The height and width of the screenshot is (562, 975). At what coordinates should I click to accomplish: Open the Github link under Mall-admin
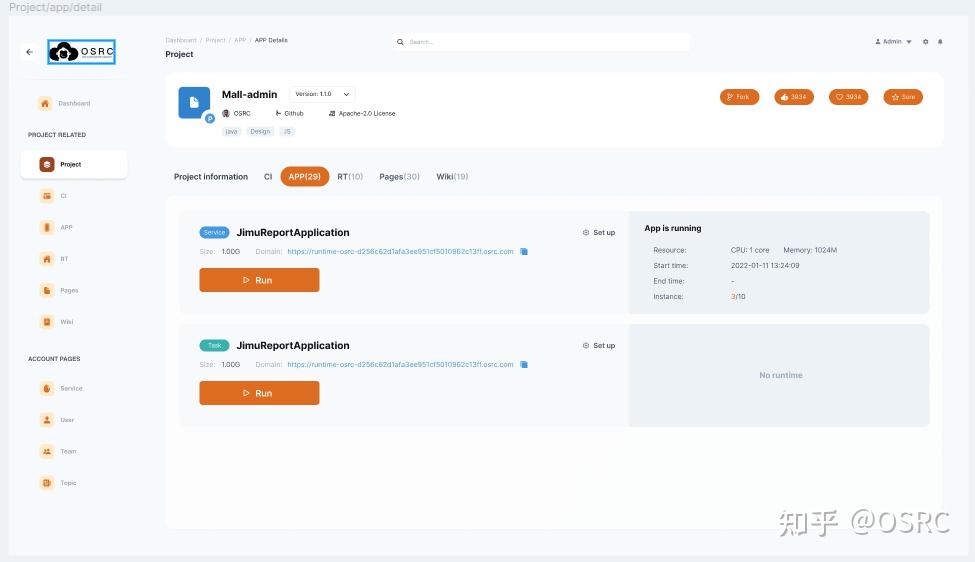pyautogui.click(x=290, y=114)
